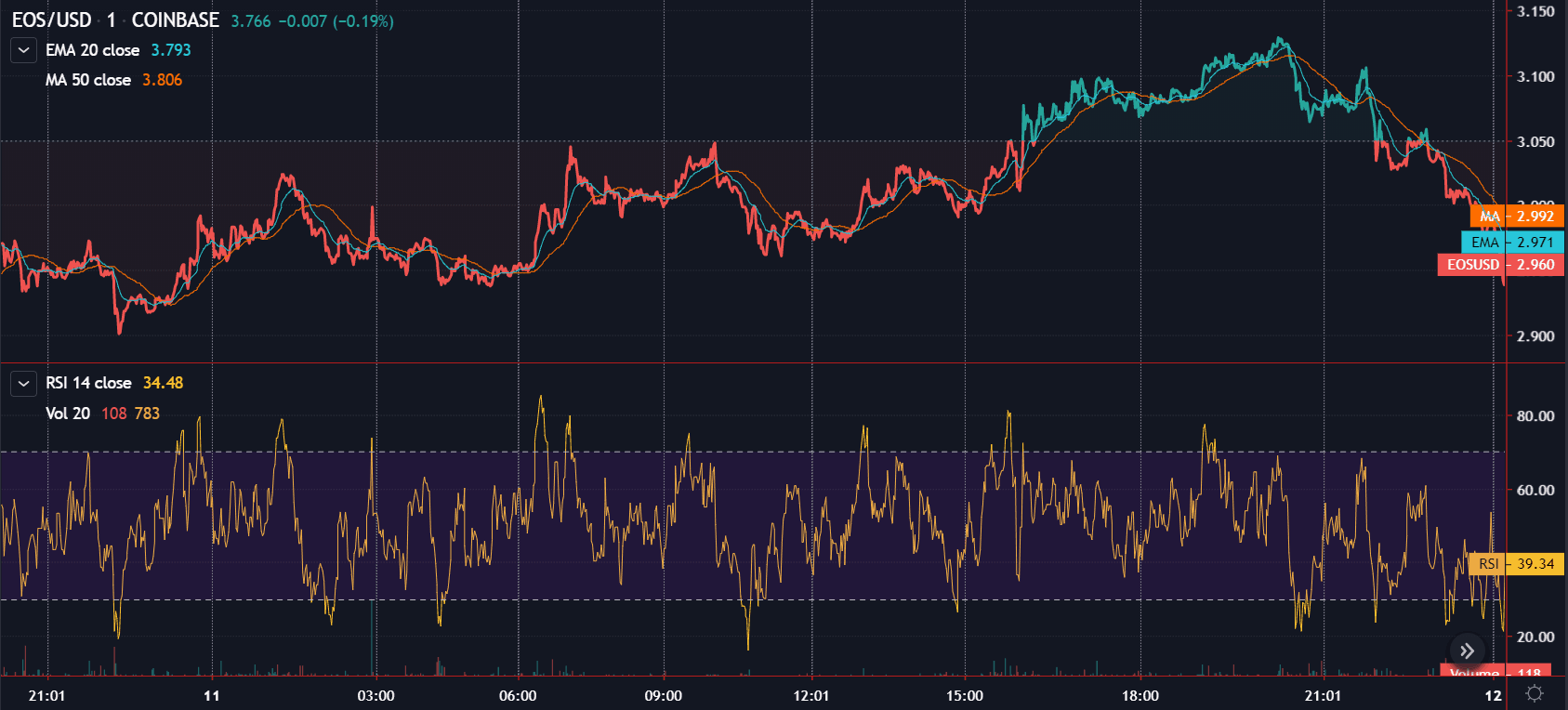Click the 18:00 time axis label
The height and width of the screenshot is (710, 1568).
coord(1140,695)
